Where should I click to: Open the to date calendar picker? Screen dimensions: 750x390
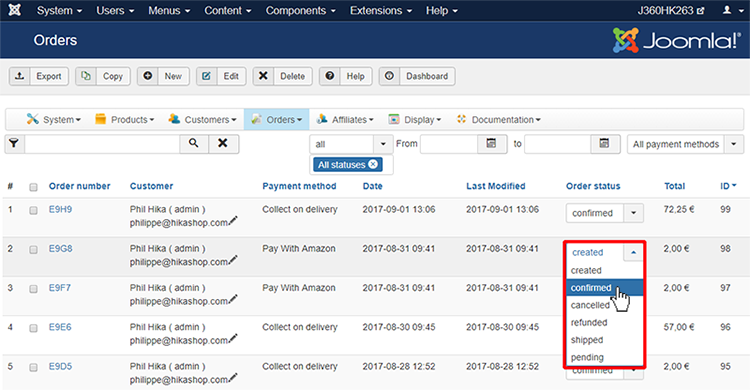(x=605, y=144)
